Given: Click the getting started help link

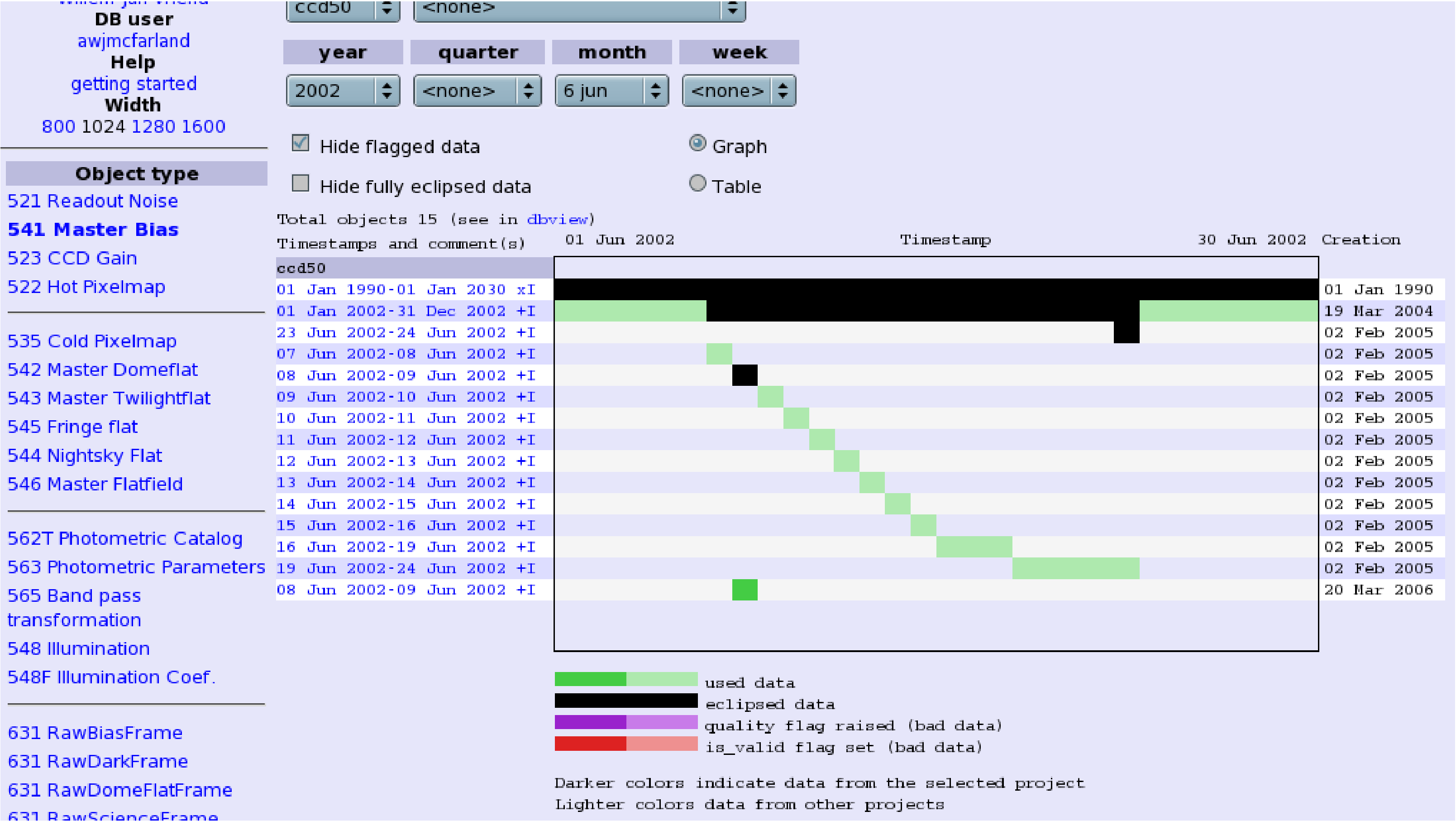Looking at the screenshot, I should coord(134,84).
